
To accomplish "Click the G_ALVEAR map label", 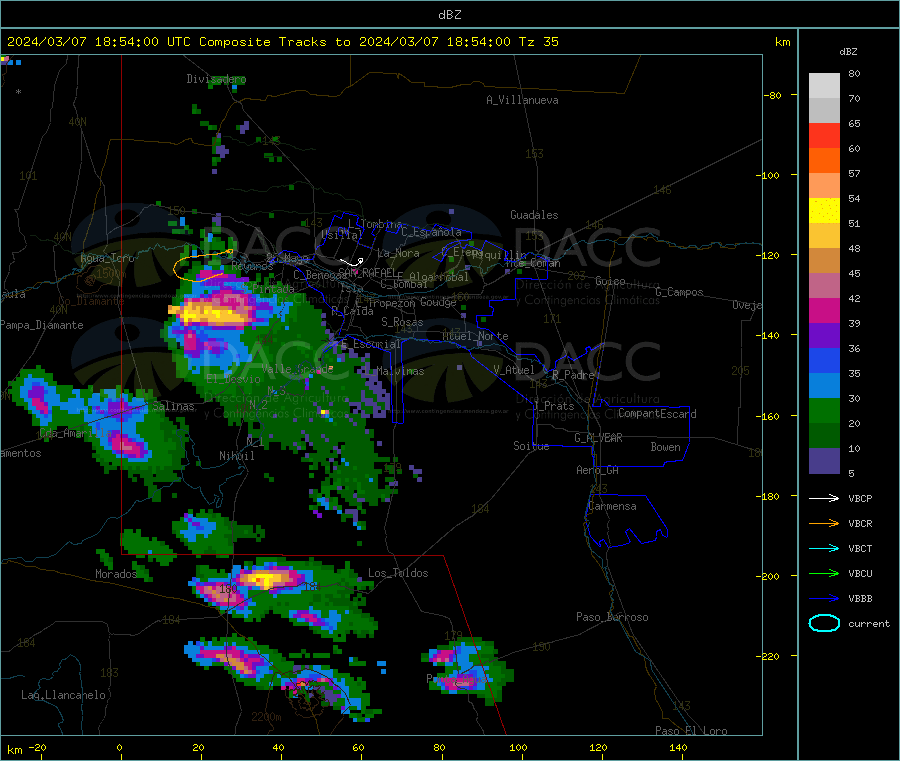I will [599, 438].
